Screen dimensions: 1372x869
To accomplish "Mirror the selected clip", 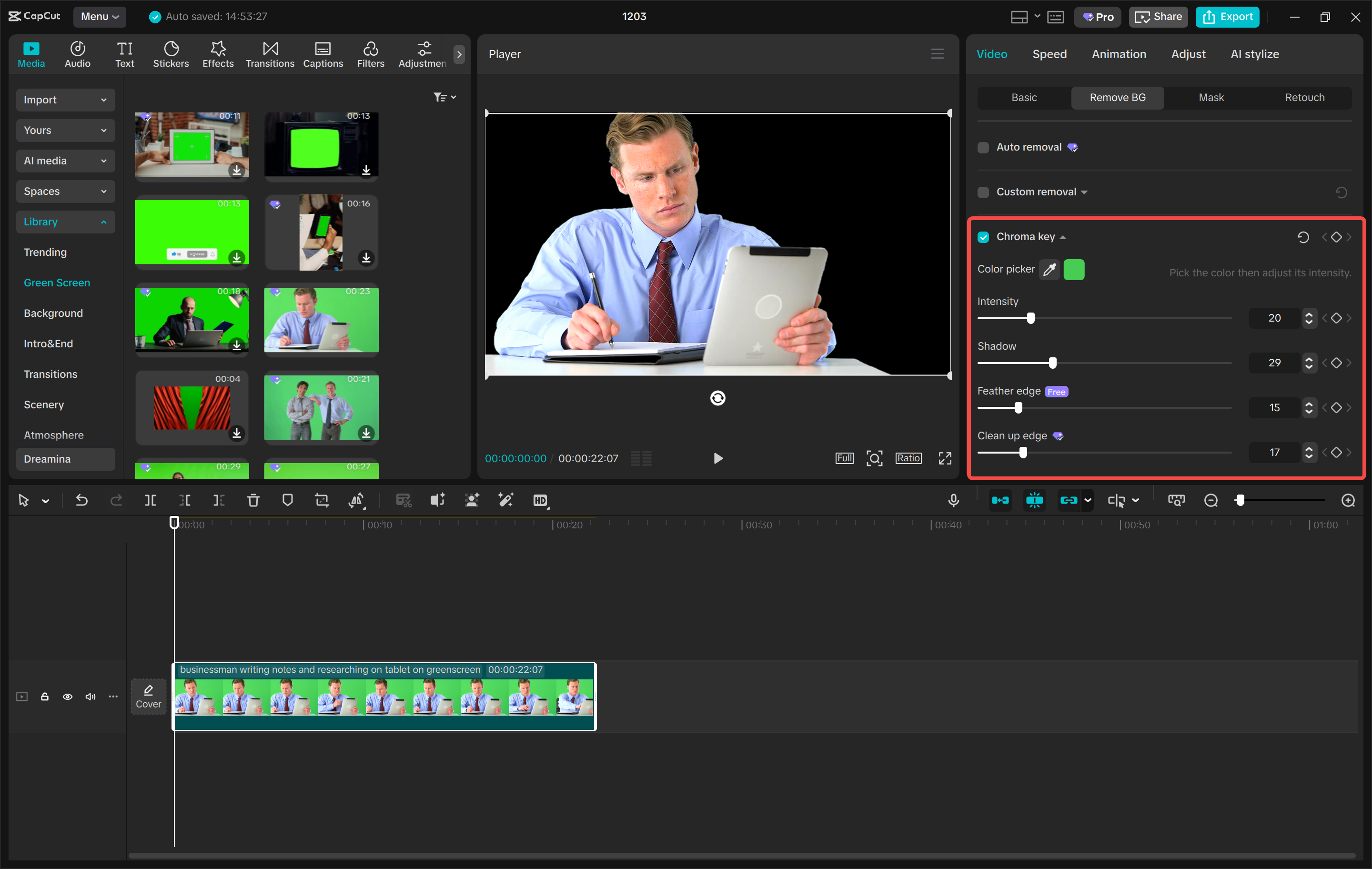I will point(356,500).
